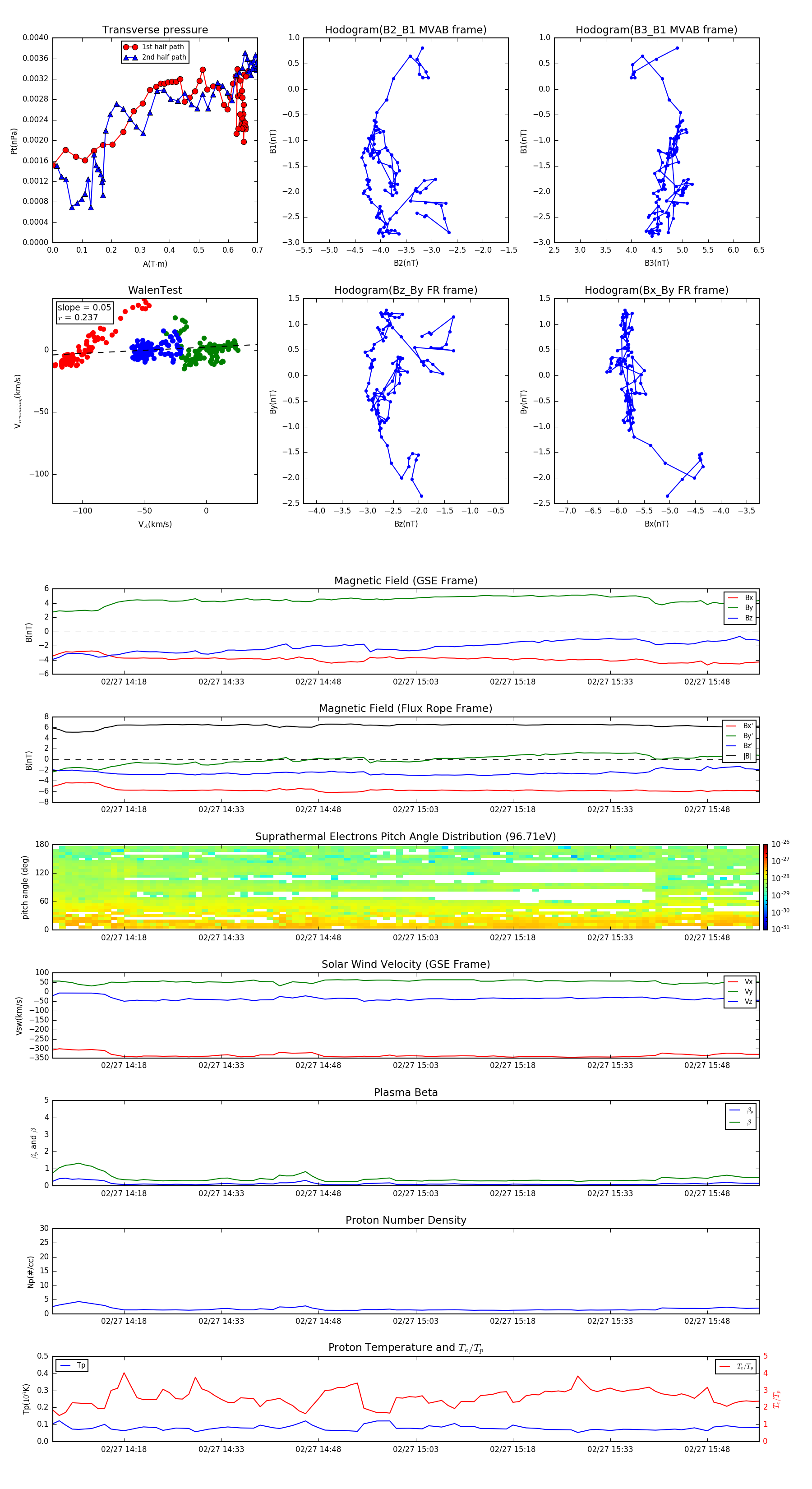812x1489 pixels.
Task: Click '02/27 14:18' tick under GSE Magnetic Field plot
Action: point(124,681)
